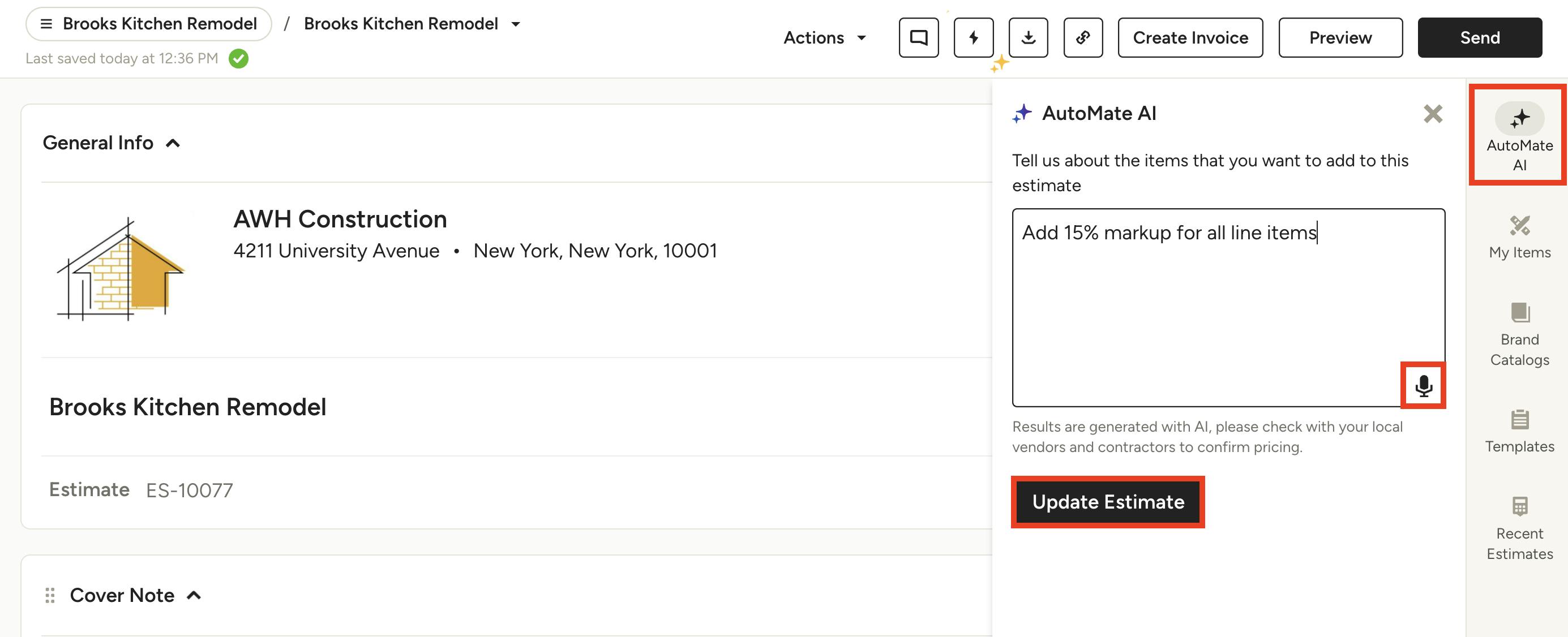Image resolution: width=1568 pixels, height=637 pixels.
Task: Open Templates in sidebar
Action: click(1519, 431)
